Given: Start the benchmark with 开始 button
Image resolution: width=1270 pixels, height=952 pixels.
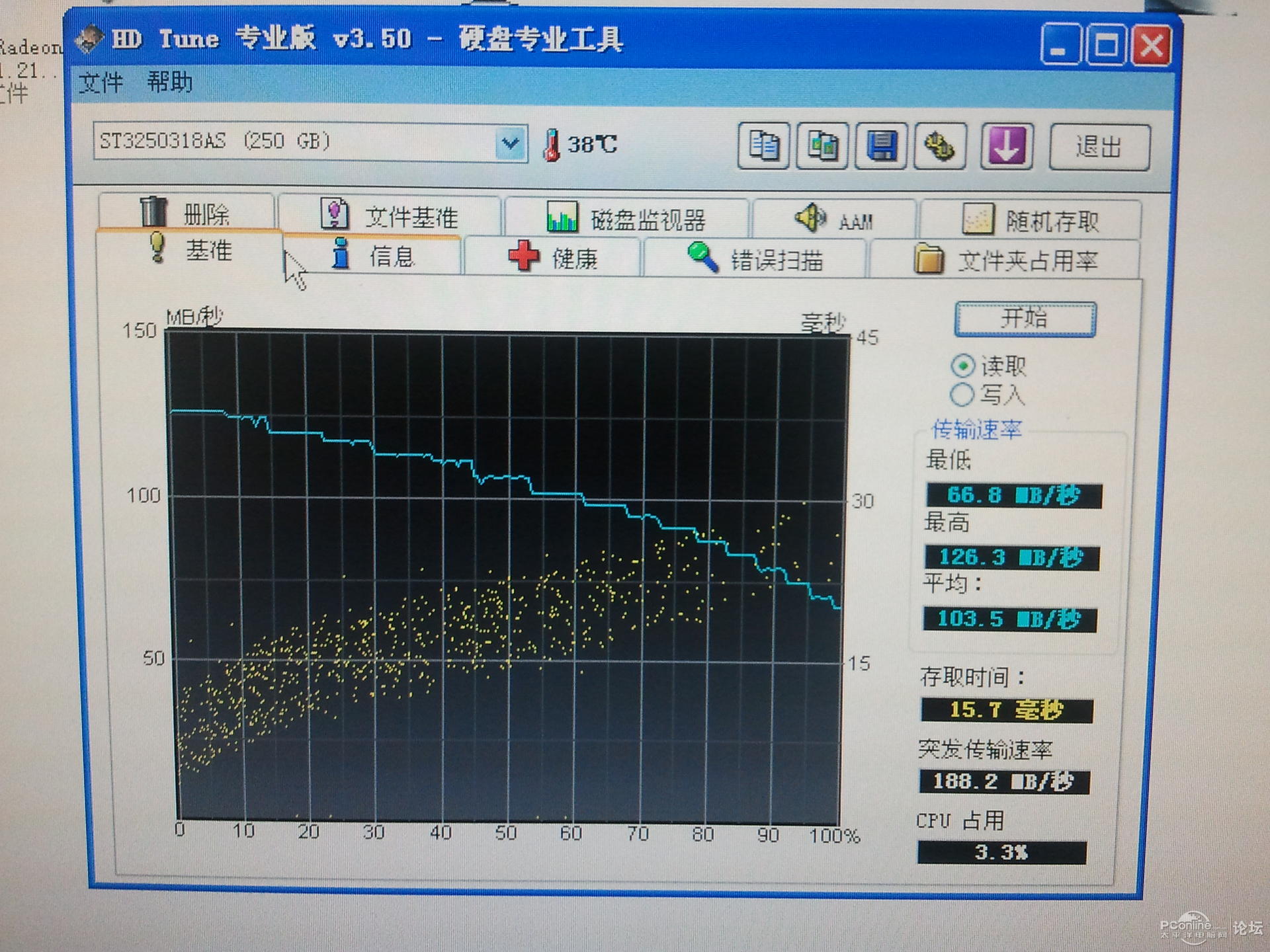Looking at the screenshot, I should tap(1025, 319).
